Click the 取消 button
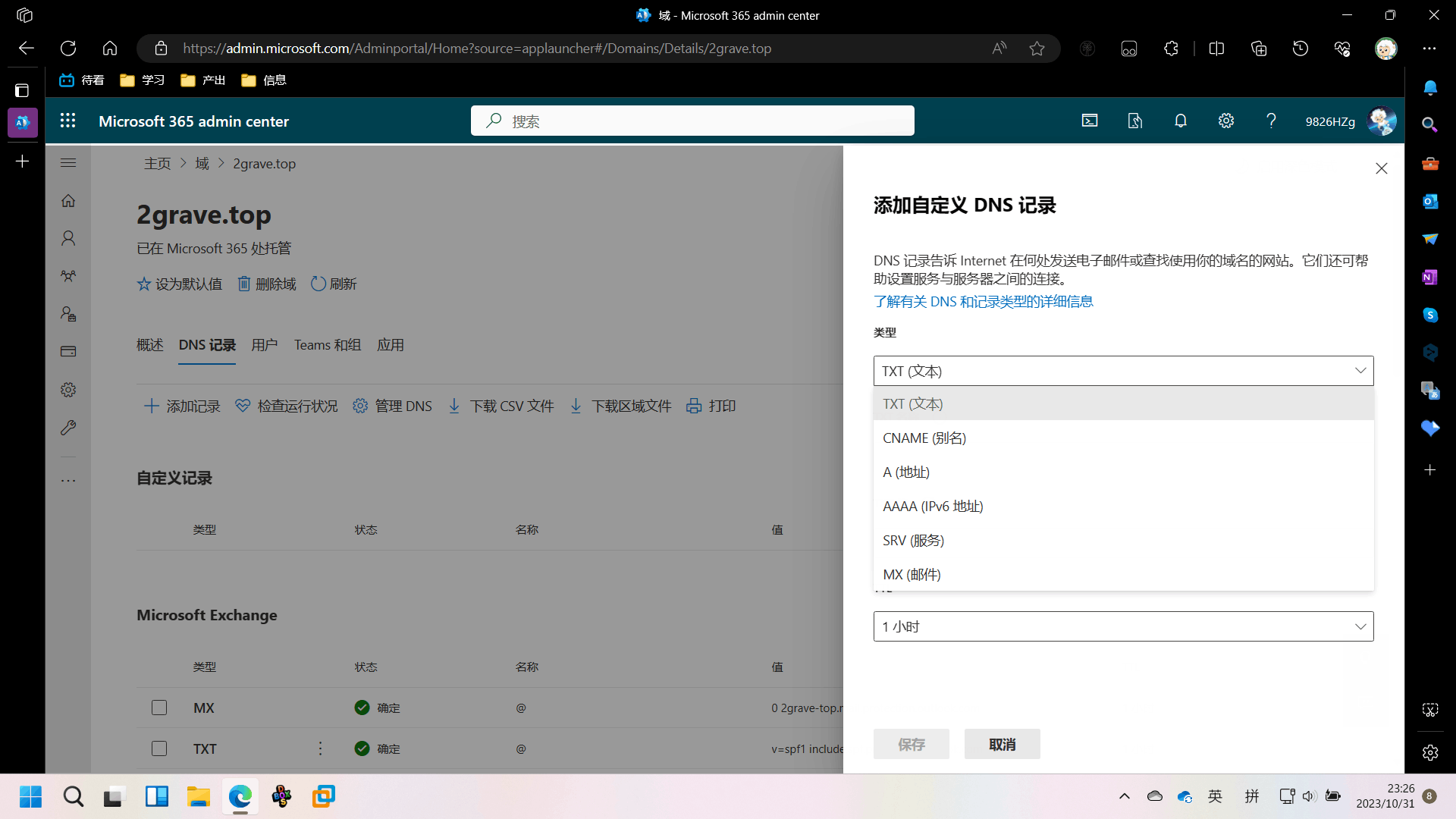Viewport: 1456px width, 819px height. pos(1002,745)
